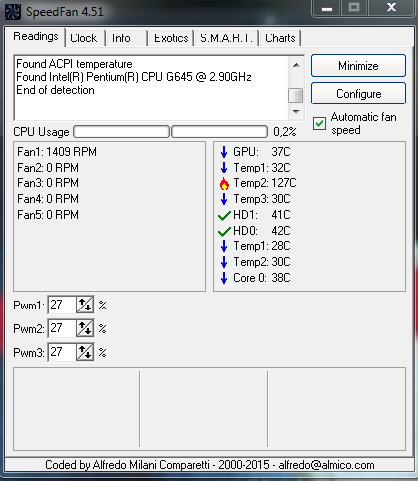418x481 pixels.
Task: Open the Exotics tab
Action: (171, 38)
